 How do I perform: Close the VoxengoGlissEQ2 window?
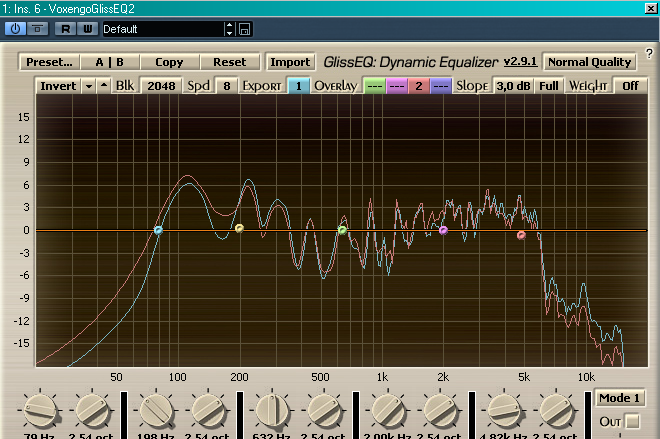coord(650,8)
